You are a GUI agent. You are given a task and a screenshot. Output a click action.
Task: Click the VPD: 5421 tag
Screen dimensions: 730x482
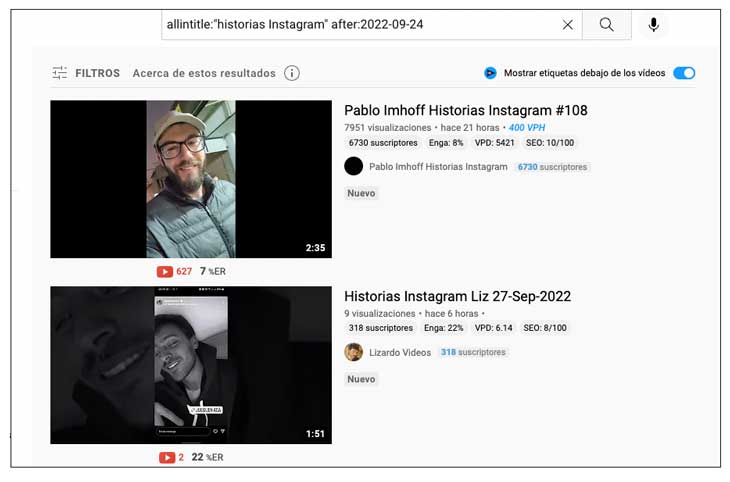point(494,143)
